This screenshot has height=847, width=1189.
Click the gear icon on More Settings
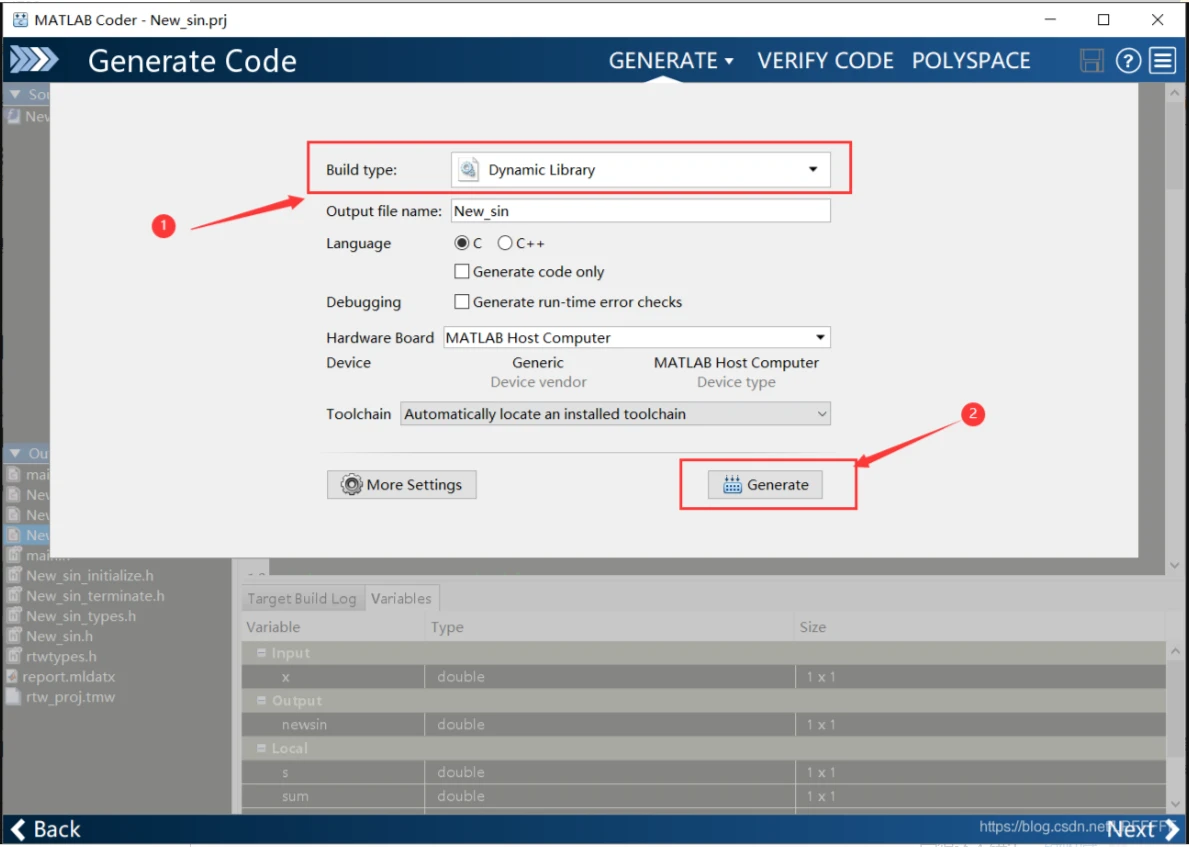pyautogui.click(x=351, y=485)
